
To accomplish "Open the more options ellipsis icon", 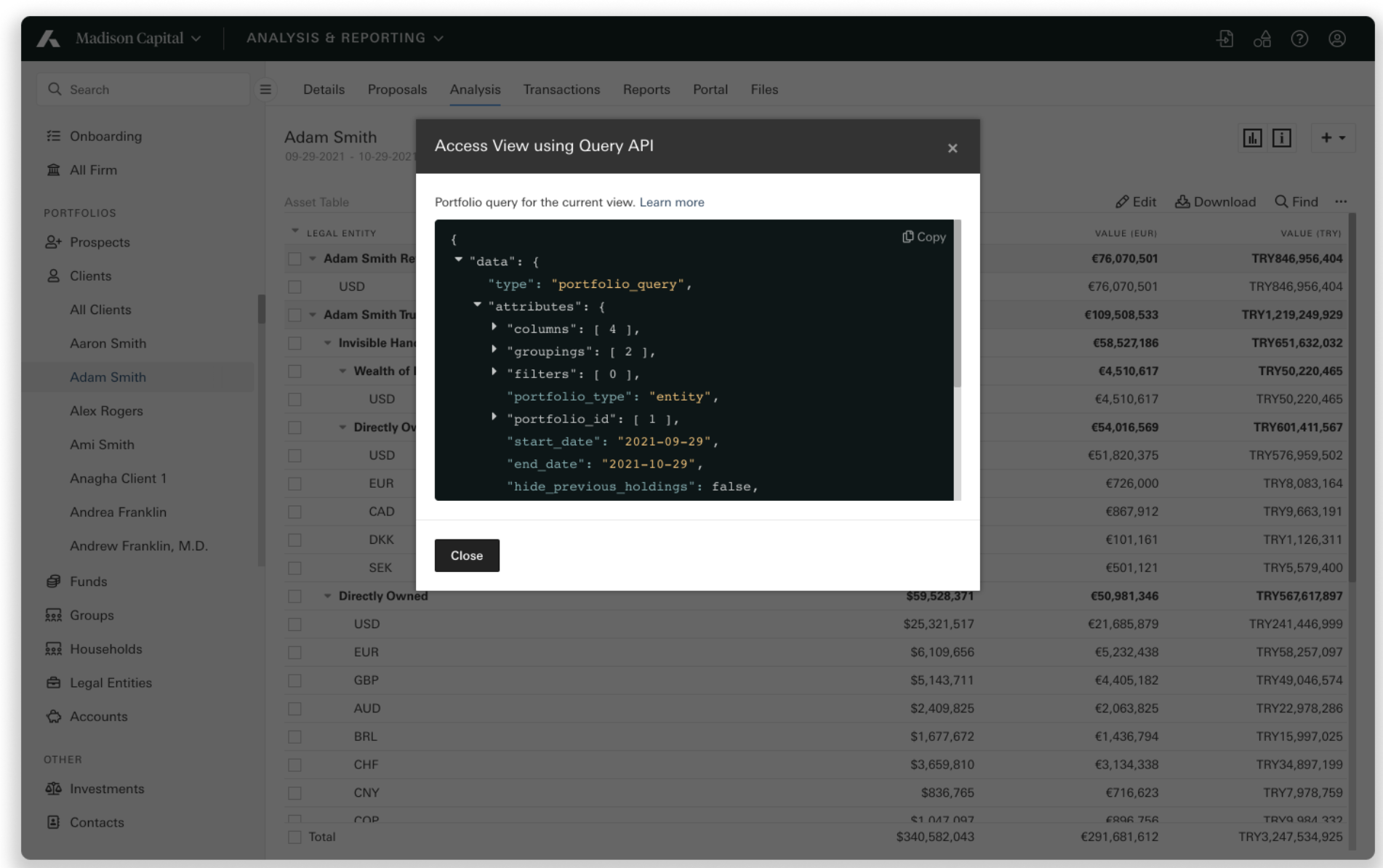I will 1341,201.
